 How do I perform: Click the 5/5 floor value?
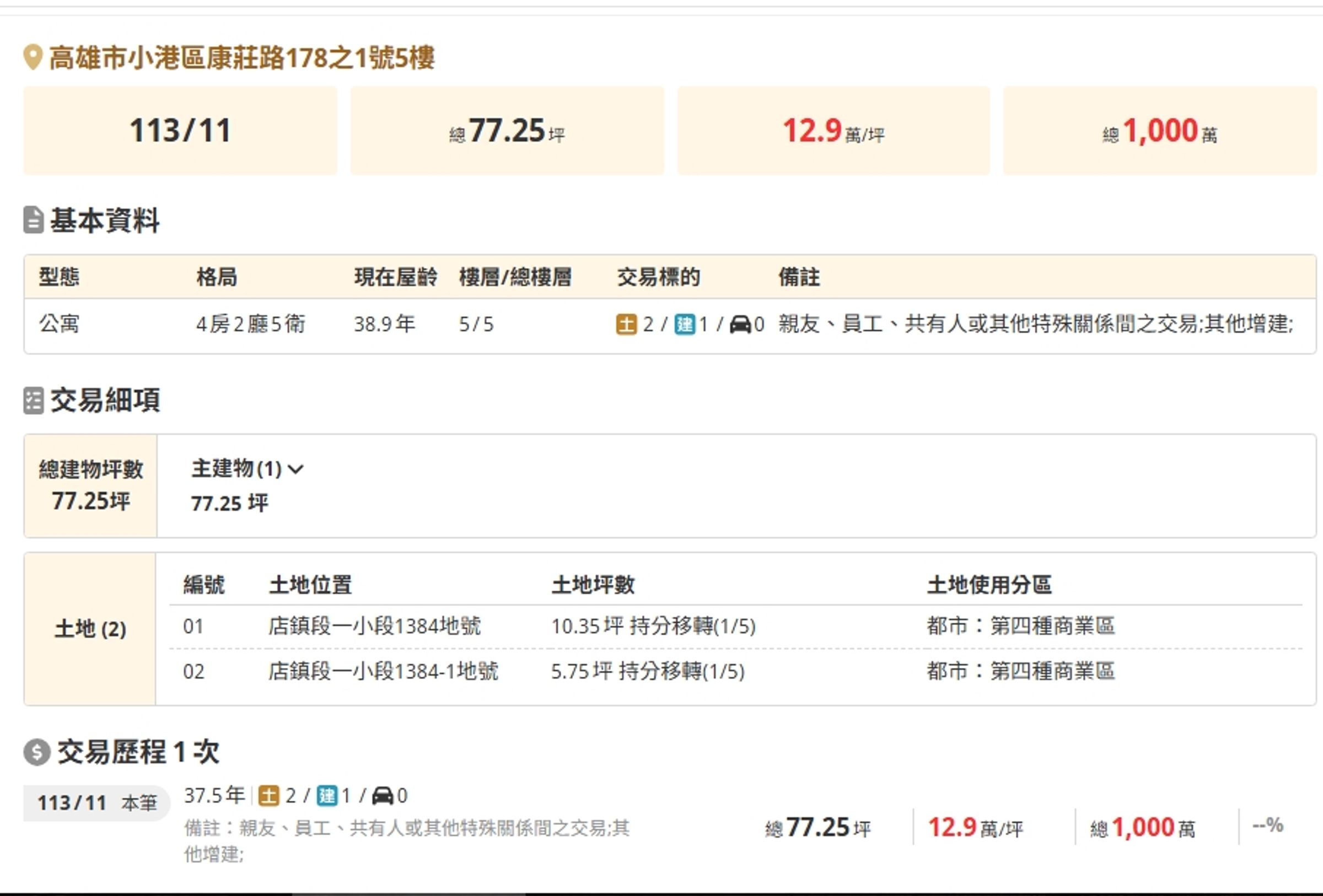(476, 324)
